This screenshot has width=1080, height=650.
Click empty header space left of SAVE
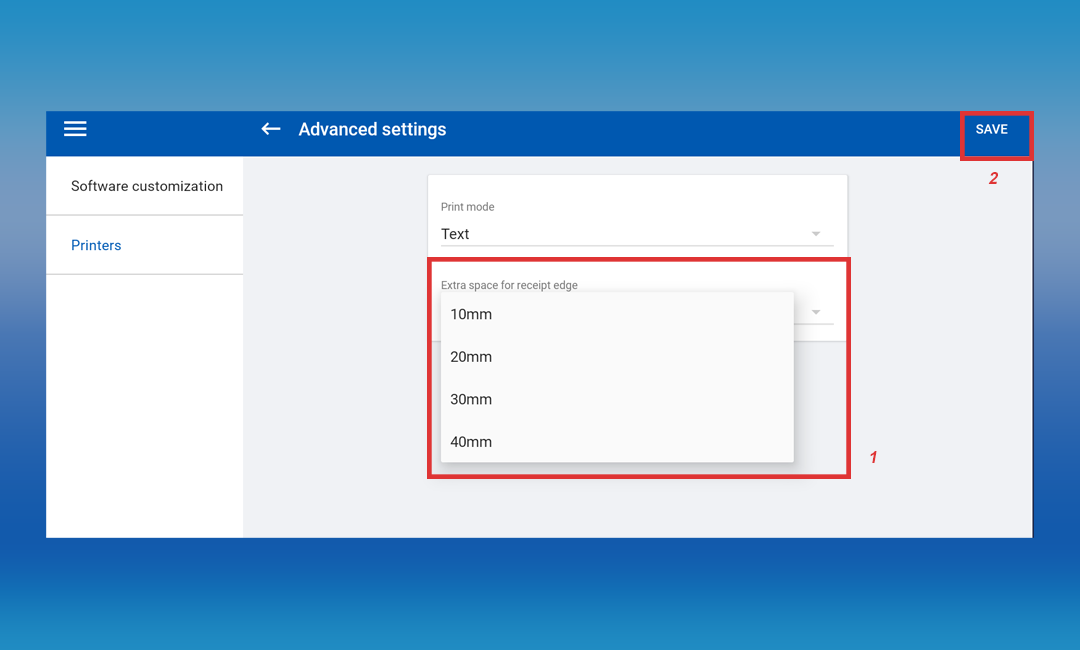(700, 130)
